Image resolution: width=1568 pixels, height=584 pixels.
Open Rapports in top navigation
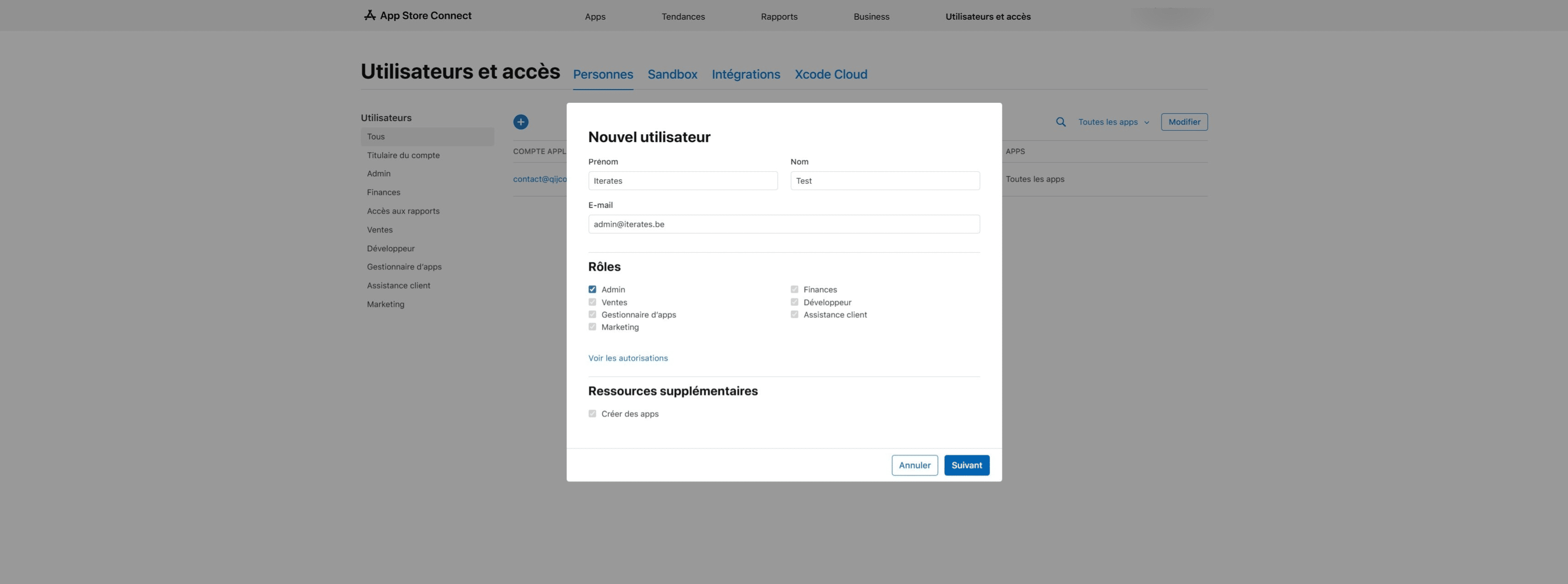click(x=779, y=16)
